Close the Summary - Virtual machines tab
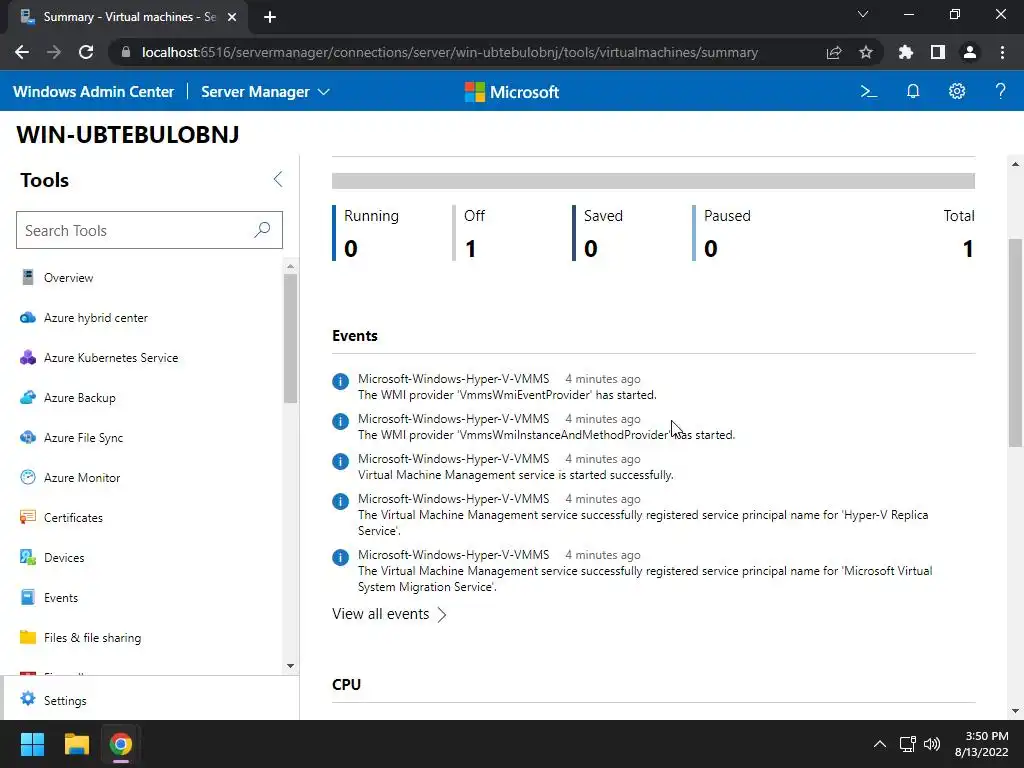Screen dimensions: 1024x768 click(232, 17)
